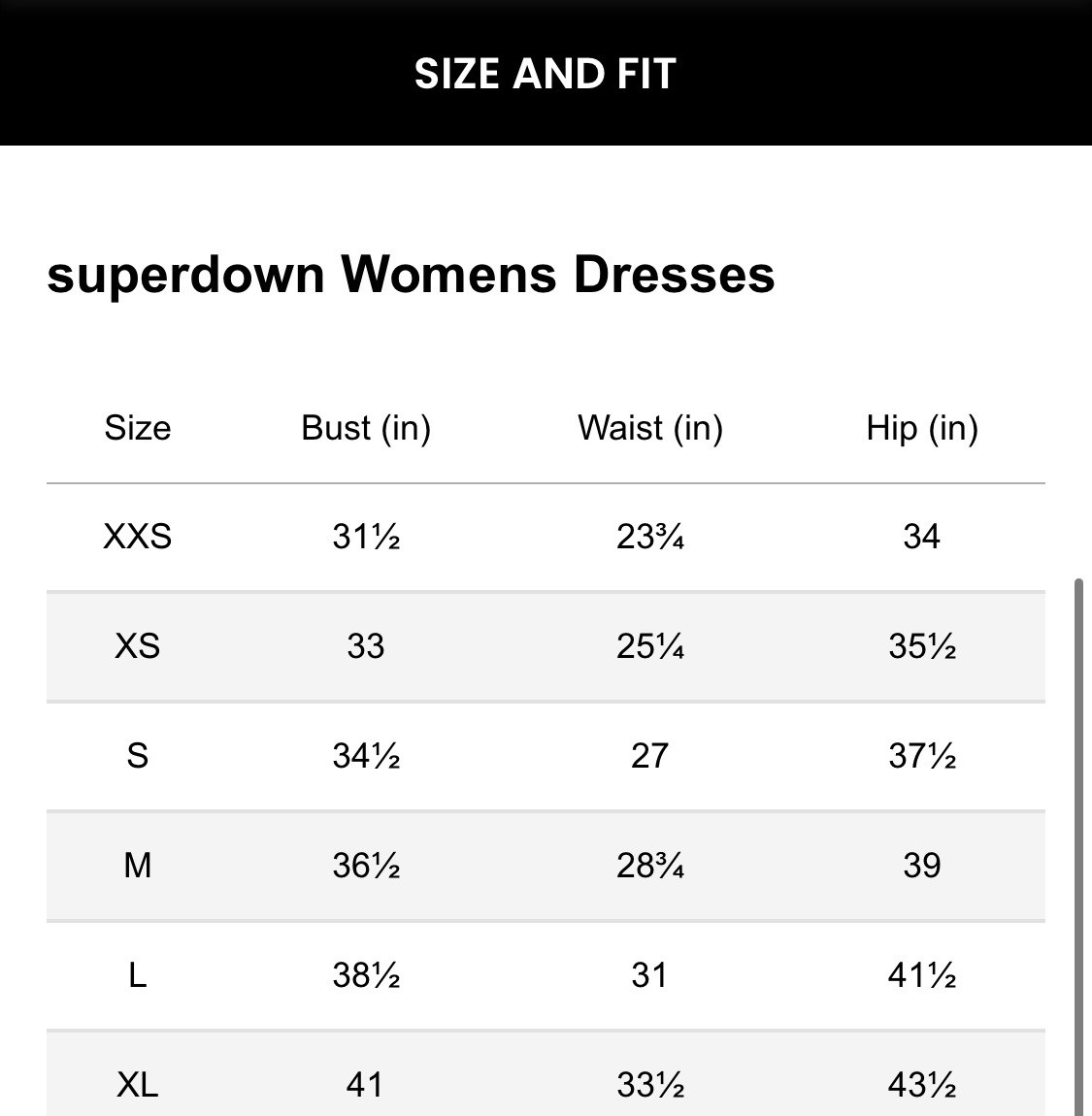Click the vertical scrollbar on the right
This screenshot has height=1116, width=1092.
(1077, 844)
